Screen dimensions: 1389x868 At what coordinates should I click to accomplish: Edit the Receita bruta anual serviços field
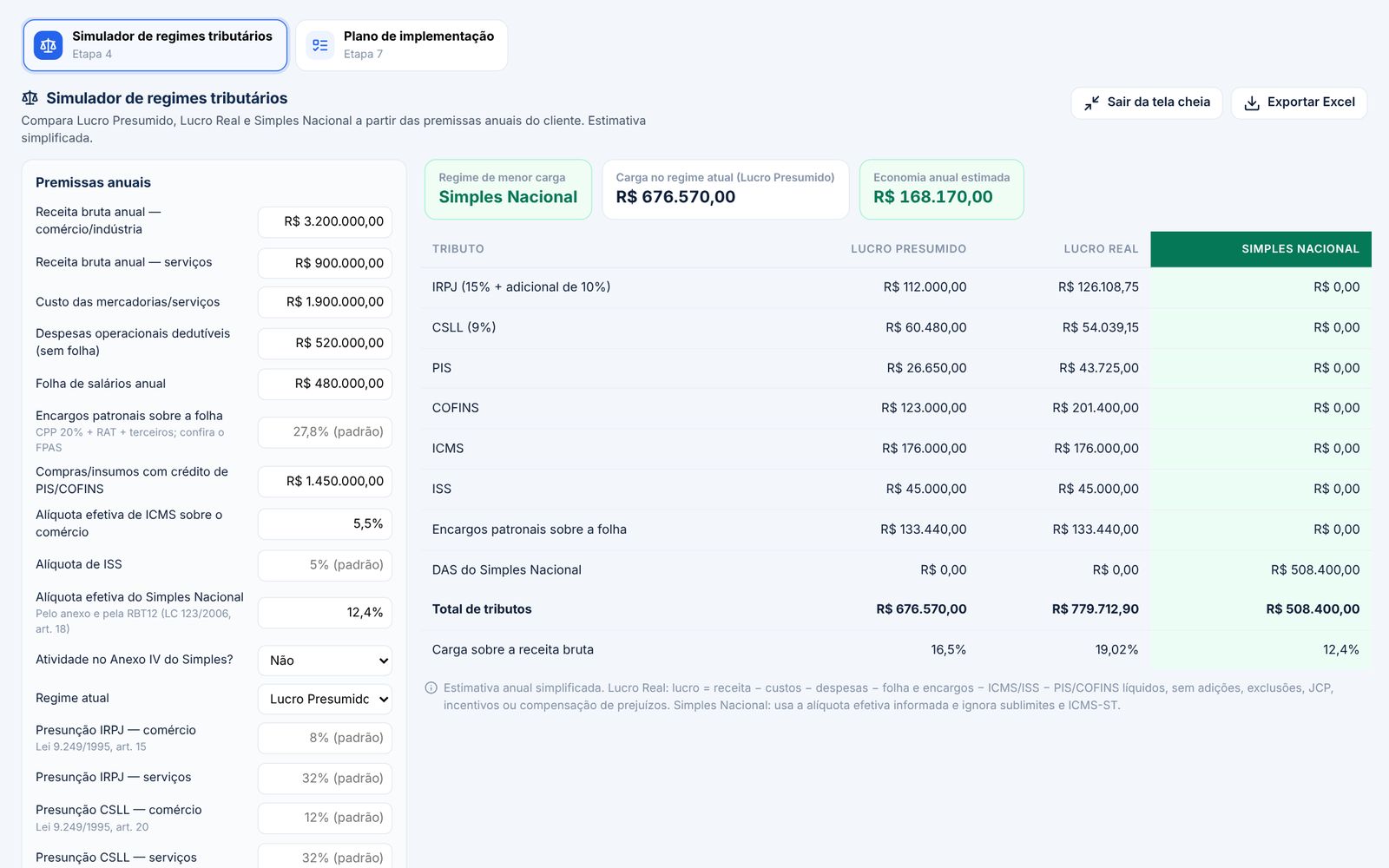[325, 263]
